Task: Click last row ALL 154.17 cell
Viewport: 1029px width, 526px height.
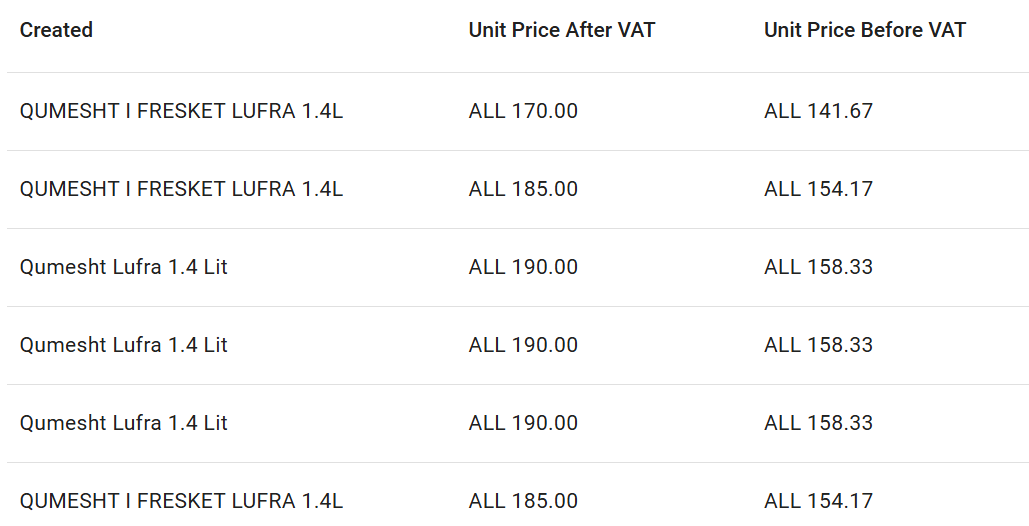Action: click(x=818, y=501)
